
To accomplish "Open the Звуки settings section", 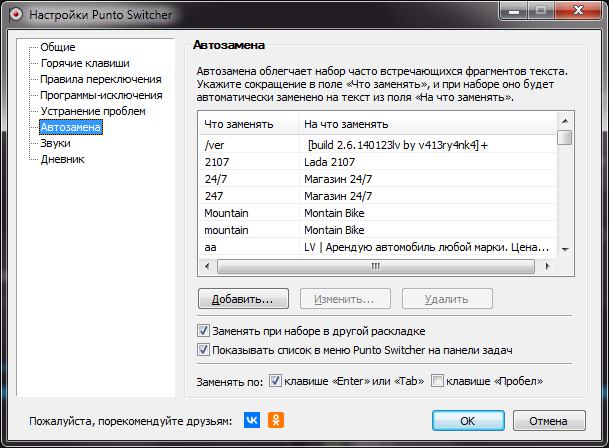I will click(x=56, y=143).
